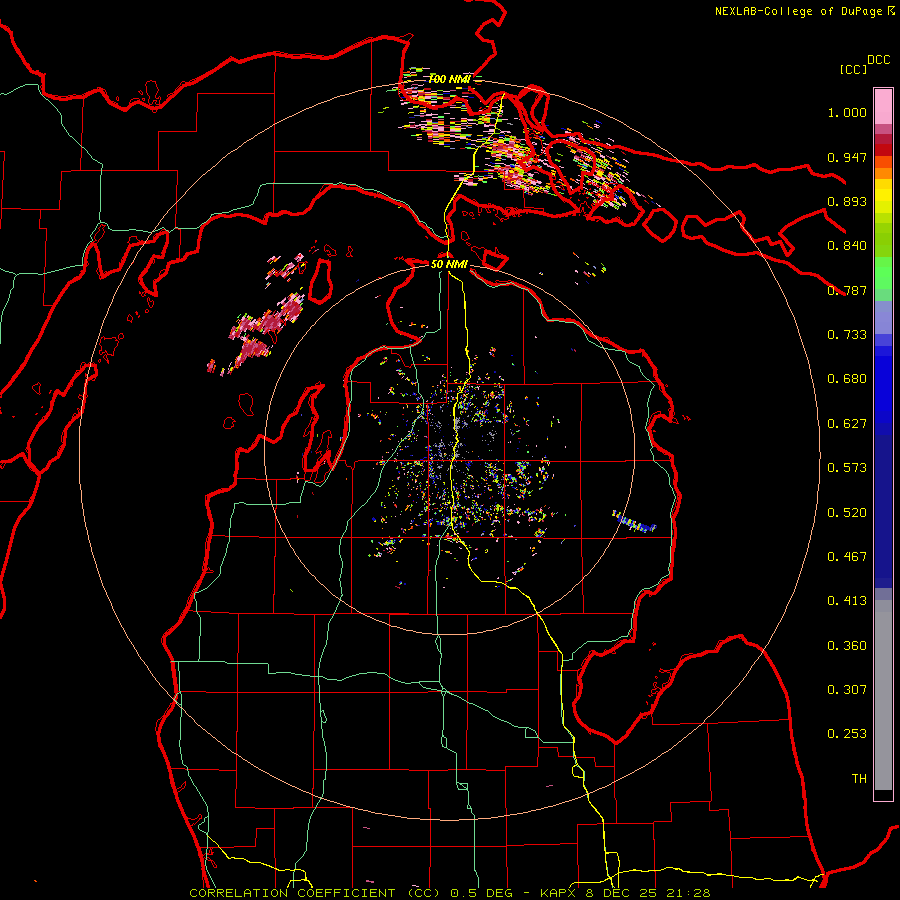The width and height of the screenshot is (900, 900).
Task: Pick the light pink swatch atop the color bar
Action: 883,106
